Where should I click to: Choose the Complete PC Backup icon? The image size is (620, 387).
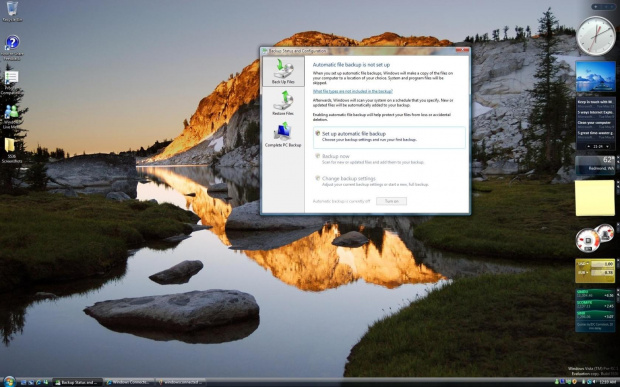pyautogui.click(x=283, y=134)
